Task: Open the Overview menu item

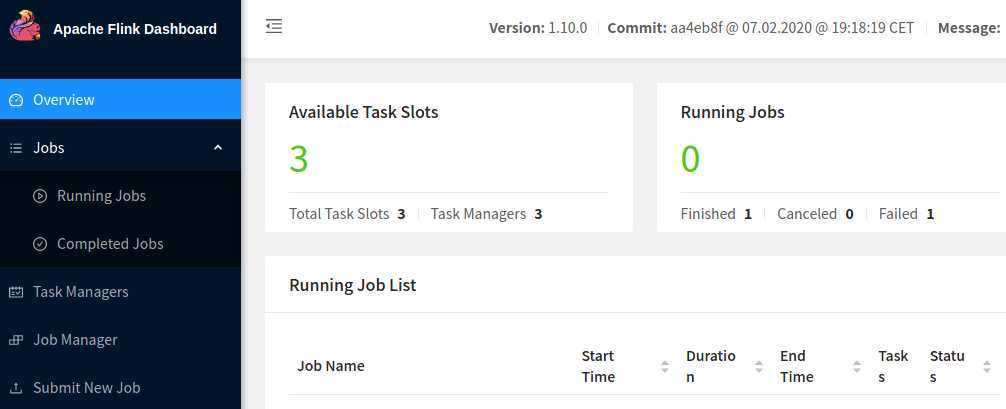Action: tap(64, 100)
